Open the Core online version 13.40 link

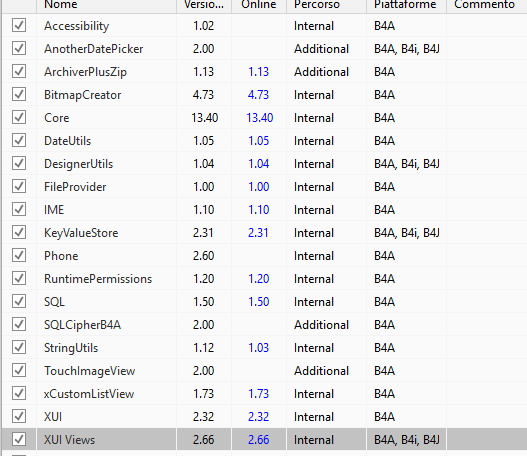coord(259,118)
